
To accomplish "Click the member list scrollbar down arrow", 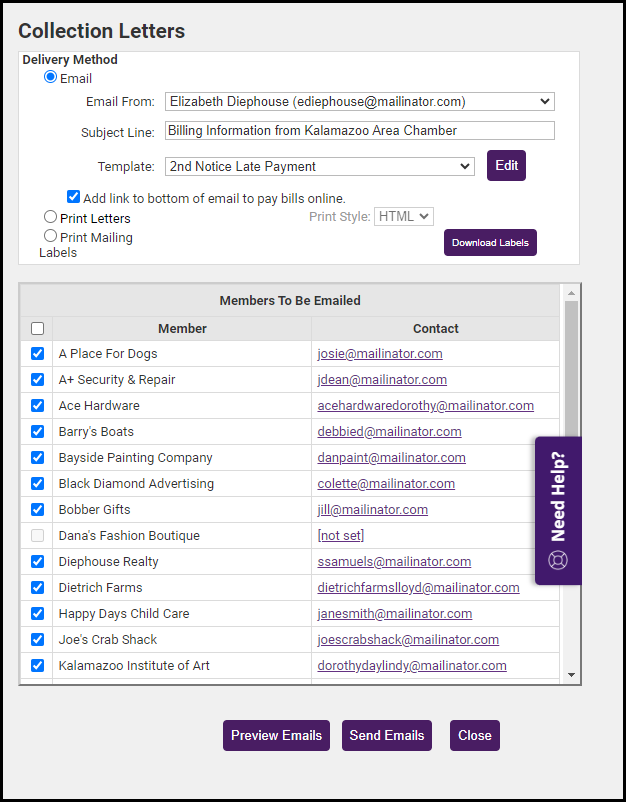I will [572, 675].
